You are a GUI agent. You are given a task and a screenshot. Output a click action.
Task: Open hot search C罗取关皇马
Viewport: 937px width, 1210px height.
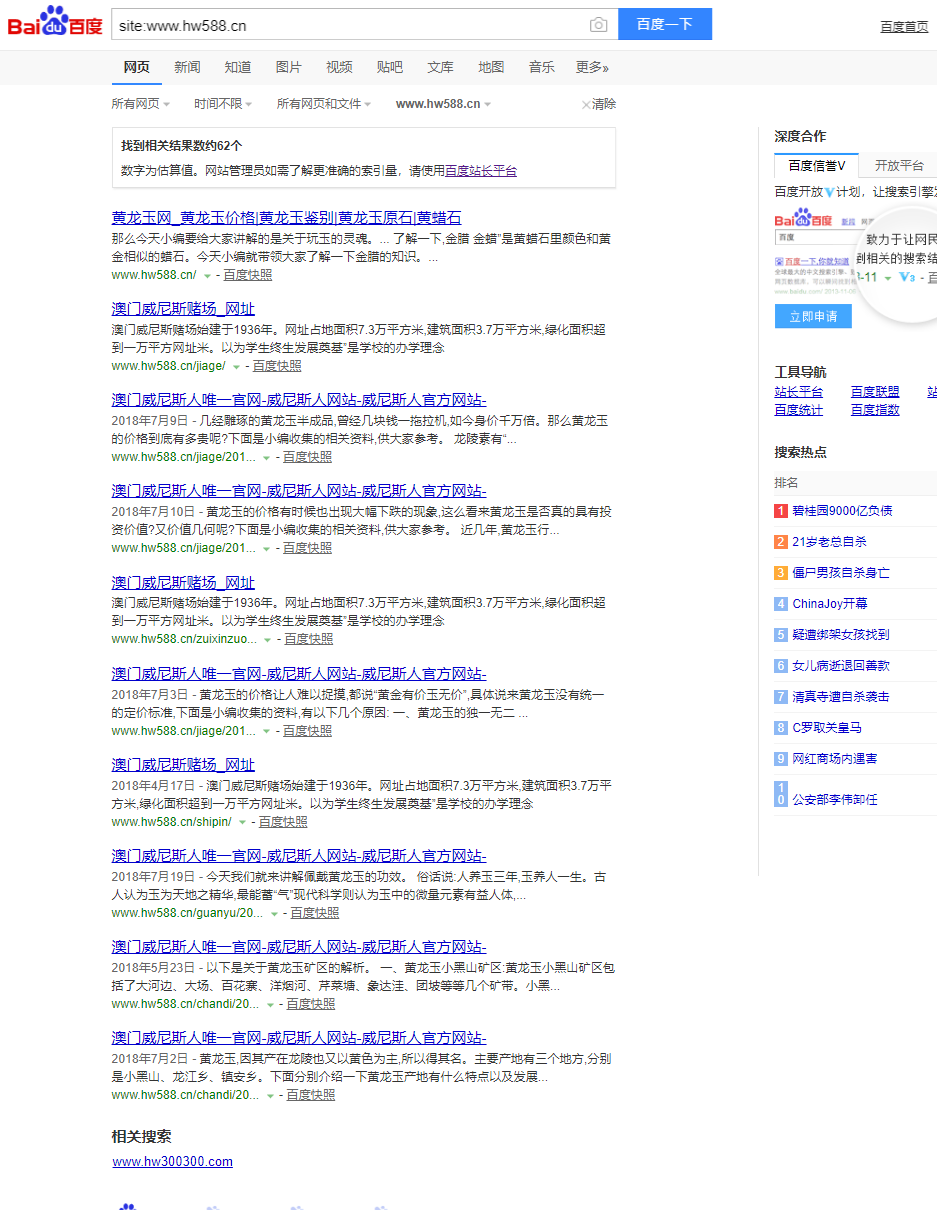click(827, 728)
